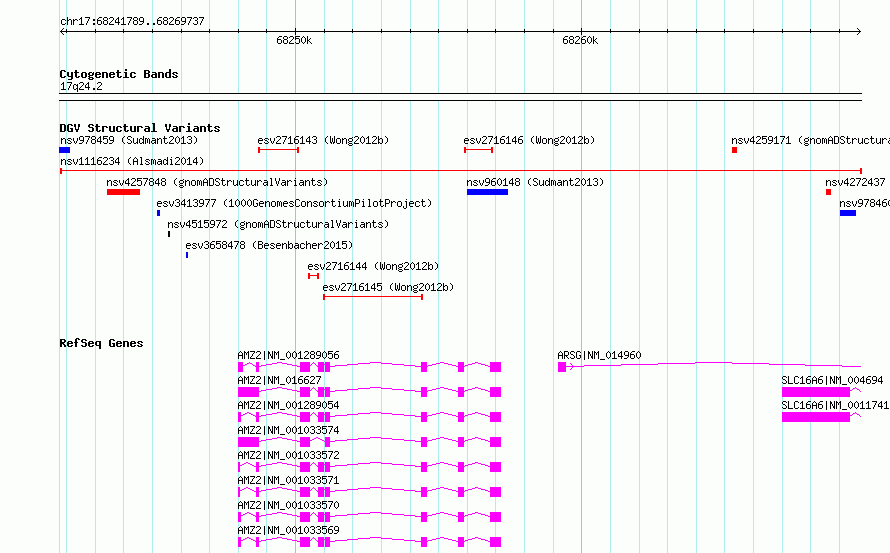
Task: Open the nsv978459 (Sudmant2013) label
Action: tap(129, 140)
